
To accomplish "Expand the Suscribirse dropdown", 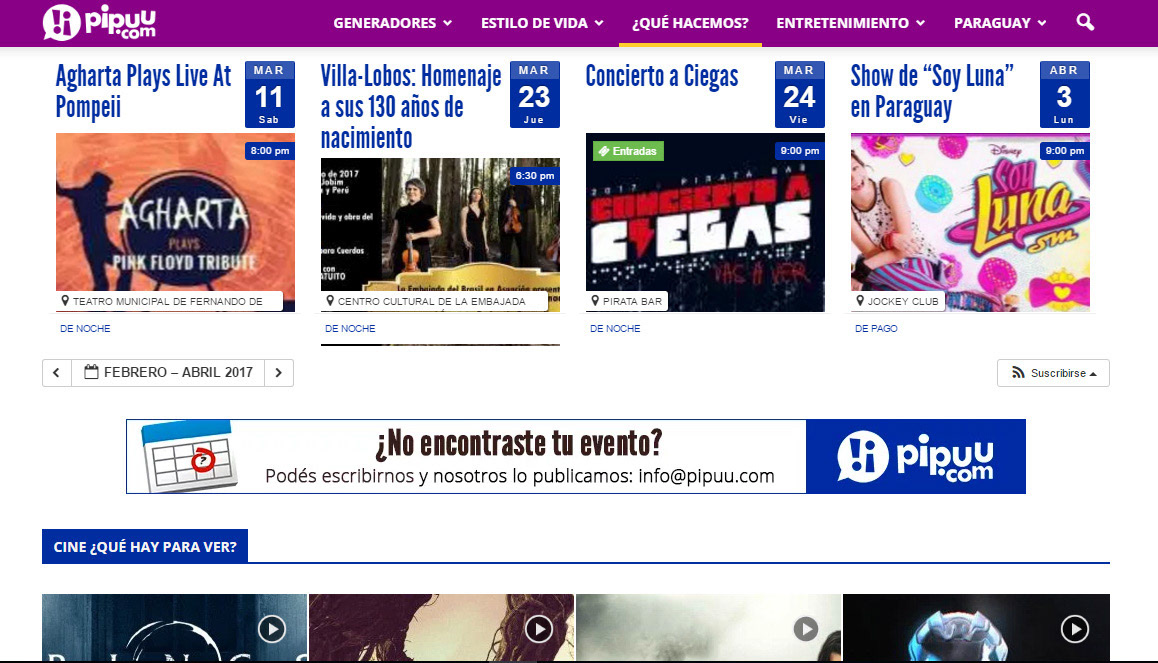I will 1053,373.
